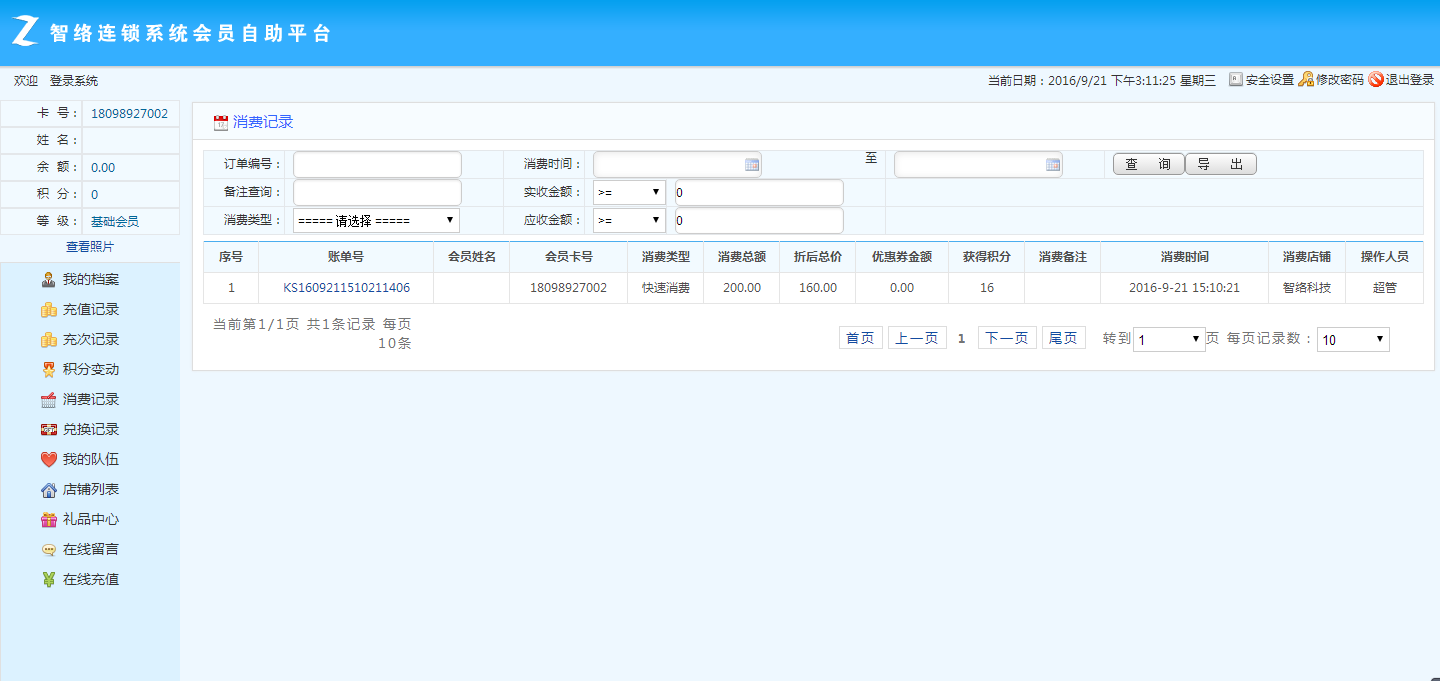Screen dimensions: 1440x681
Task: Click the 200.00 total amount cell
Action: point(742,288)
